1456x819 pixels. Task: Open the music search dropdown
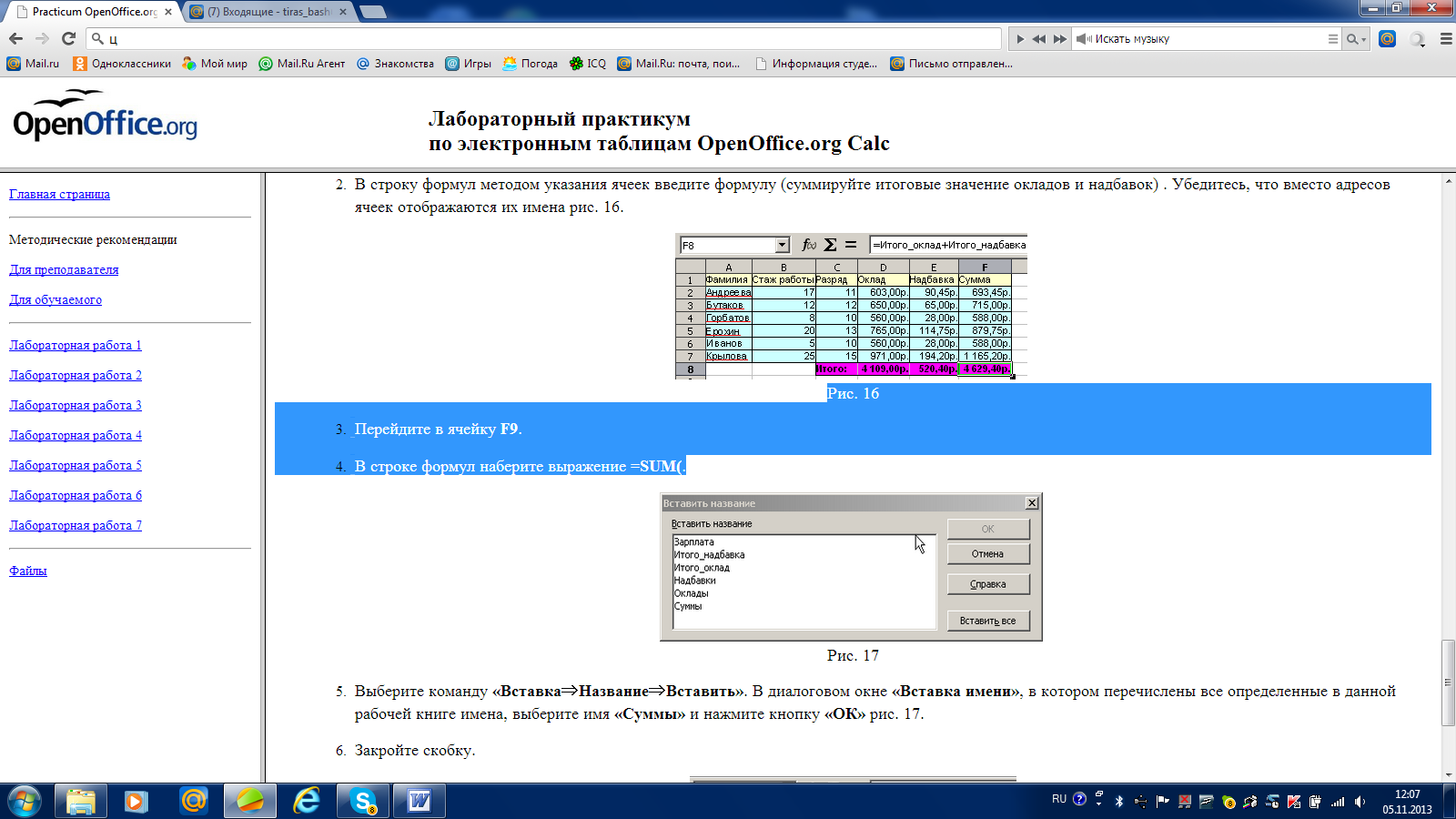1357,39
